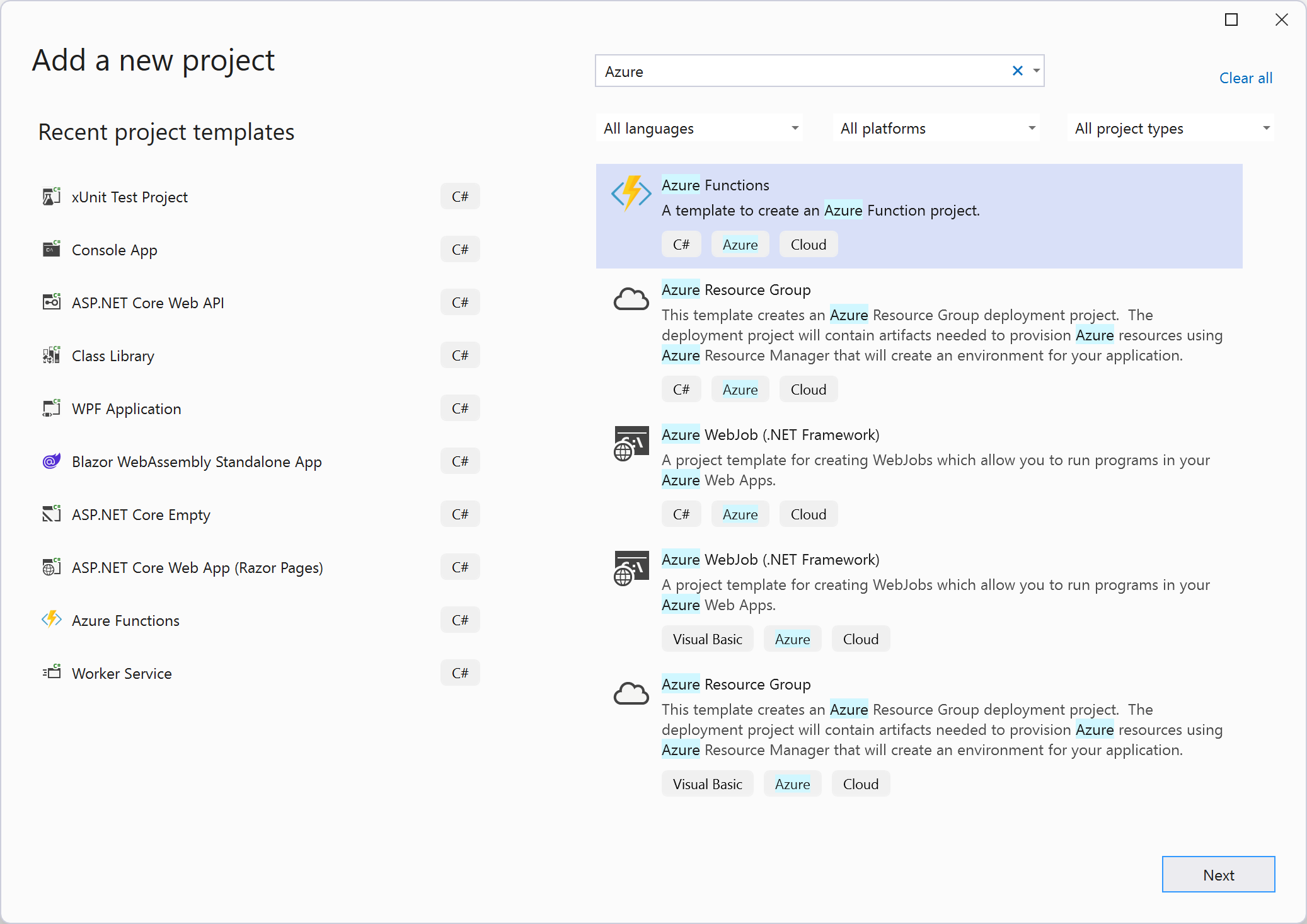The width and height of the screenshot is (1307, 924).
Task: Click the Worker Service template icon
Action: pyautogui.click(x=51, y=673)
